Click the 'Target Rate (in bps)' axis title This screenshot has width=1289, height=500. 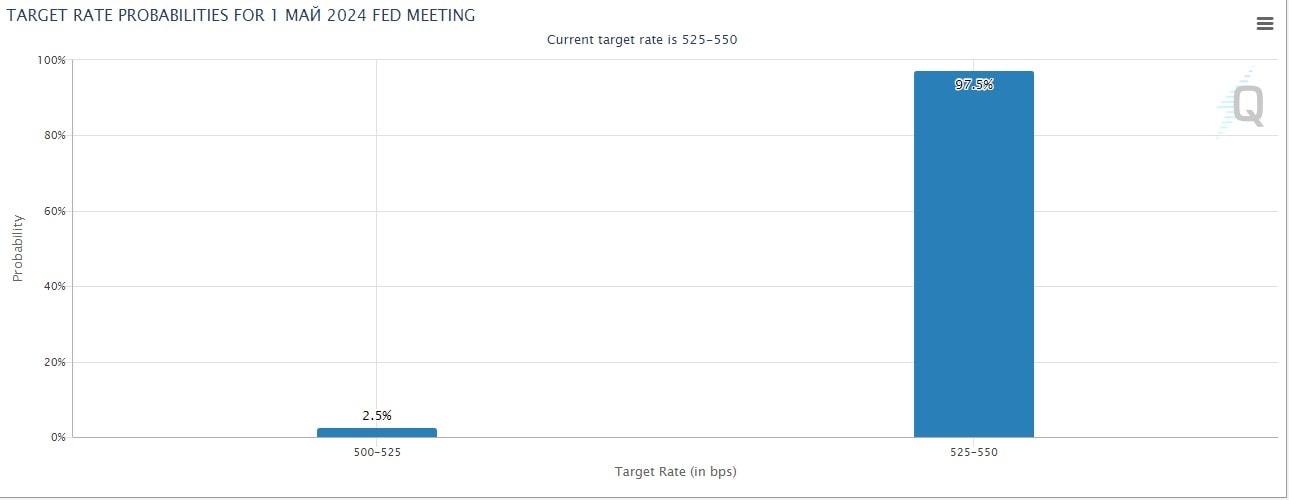click(675, 471)
